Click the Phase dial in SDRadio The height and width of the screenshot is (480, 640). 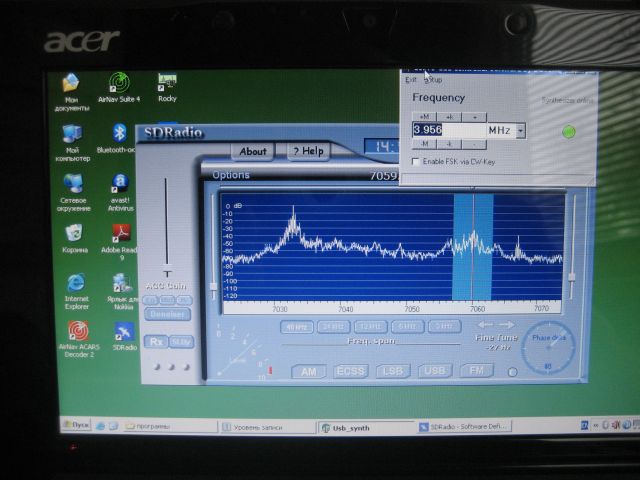(x=548, y=348)
